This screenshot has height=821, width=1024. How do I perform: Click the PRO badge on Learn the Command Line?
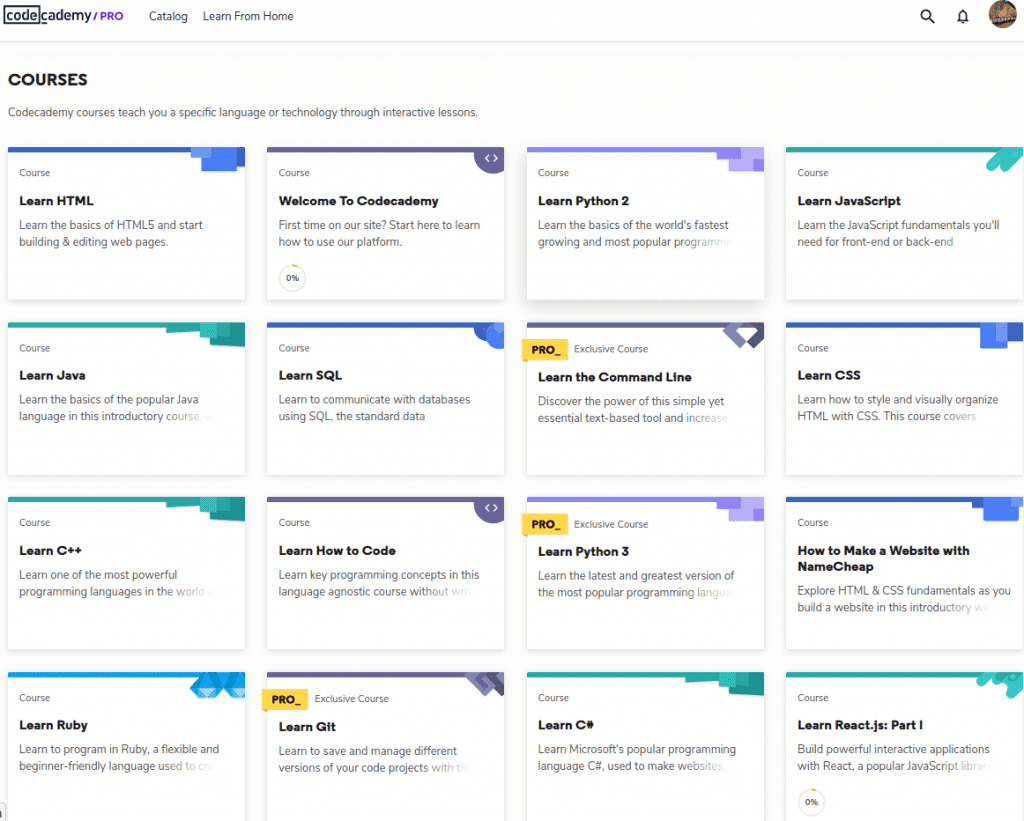545,350
